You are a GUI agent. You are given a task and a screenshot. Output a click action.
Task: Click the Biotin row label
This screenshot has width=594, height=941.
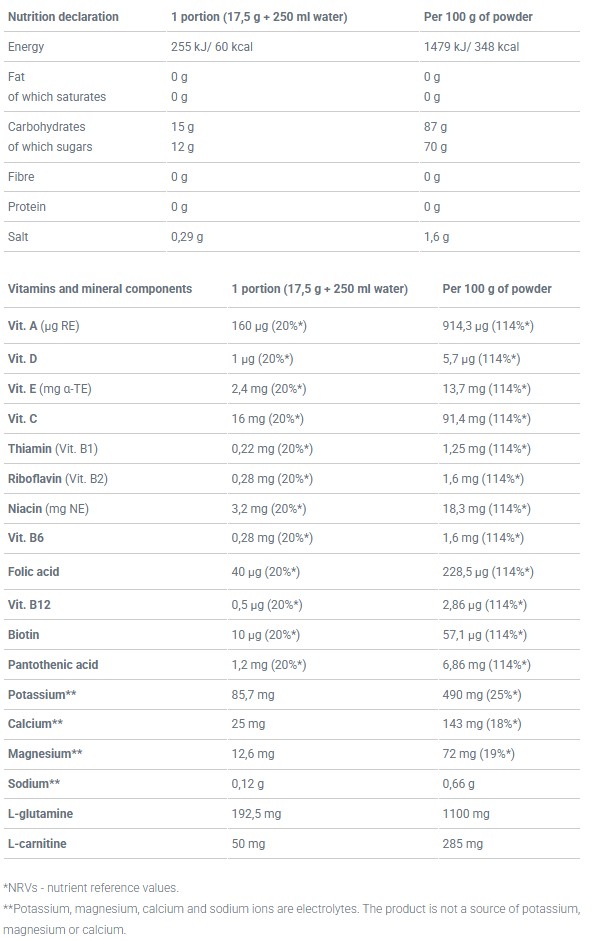click(x=23, y=635)
